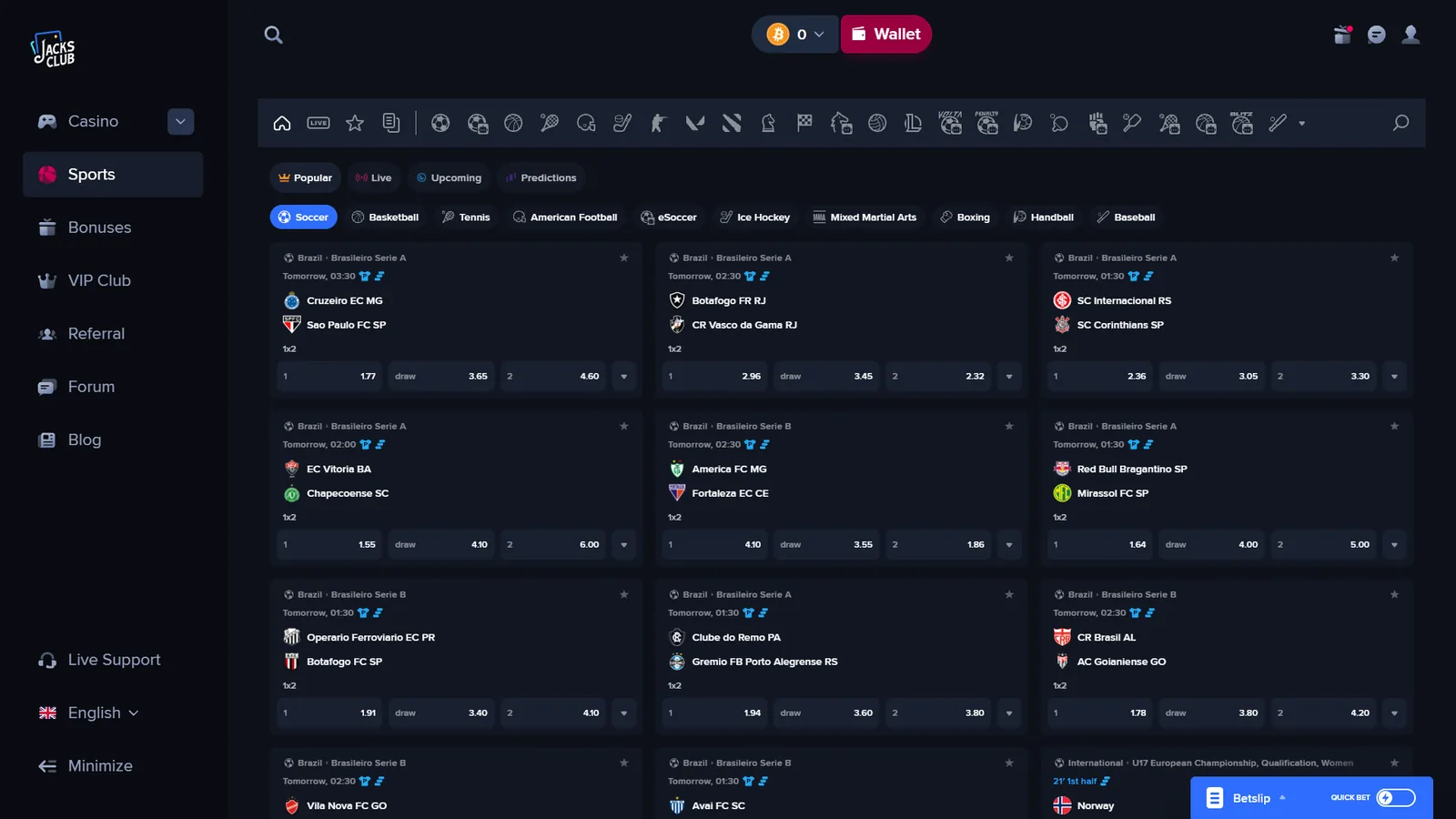
Task: Open the favorites star in the sports toolbar
Action: tap(355, 123)
